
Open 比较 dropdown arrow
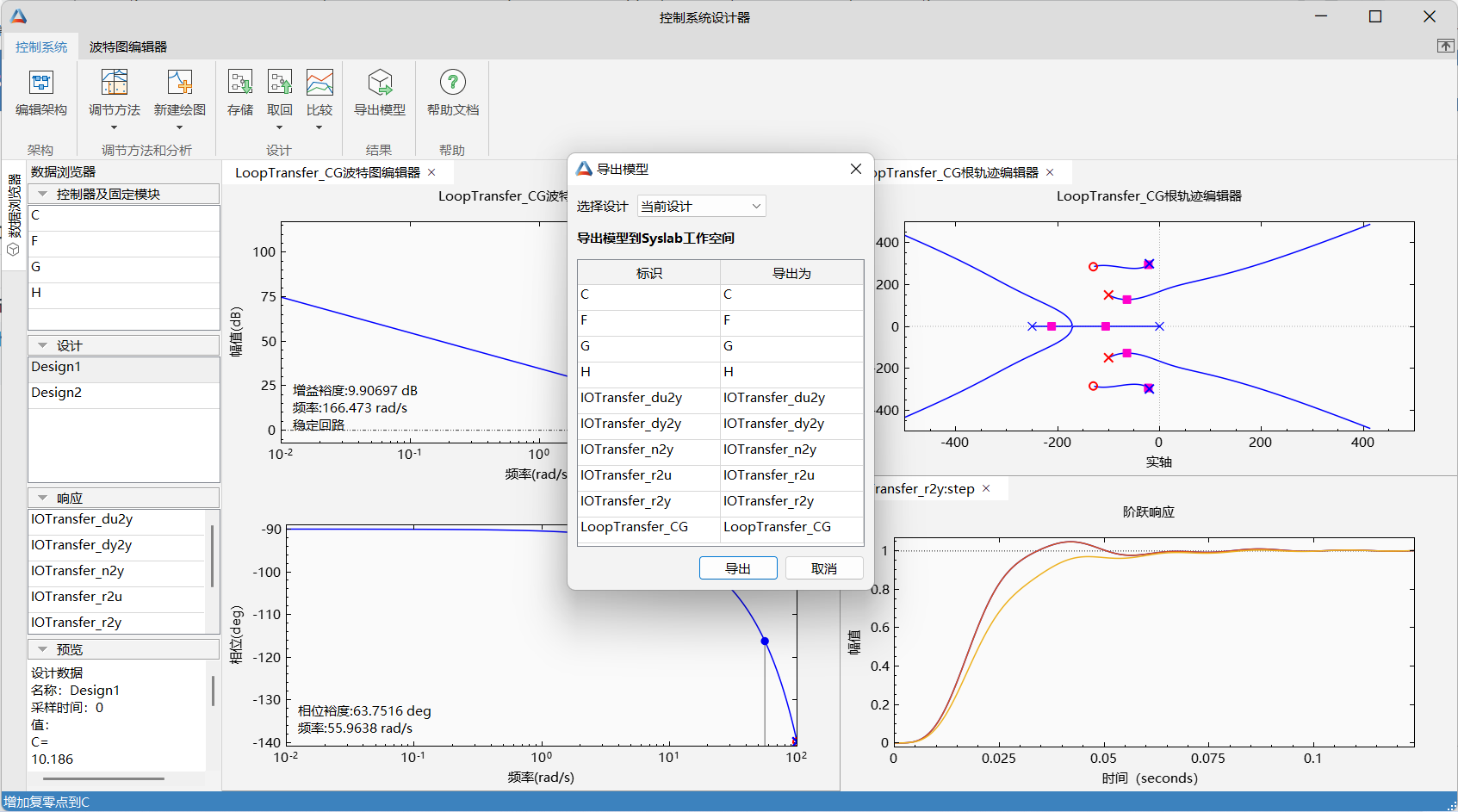[320, 127]
